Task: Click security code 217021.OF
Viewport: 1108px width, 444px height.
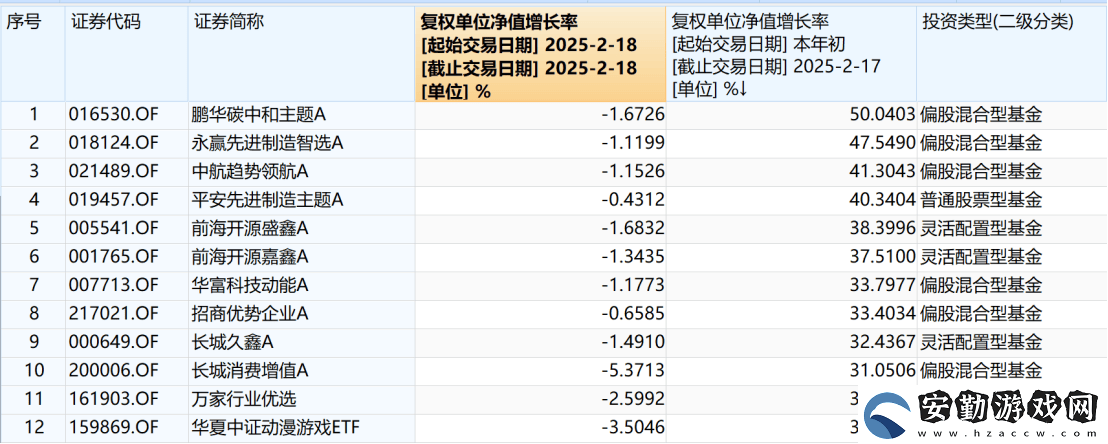Action: pos(114,314)
